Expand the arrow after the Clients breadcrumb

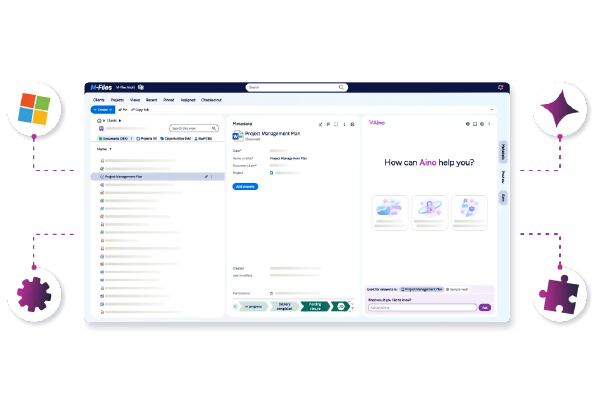point(120,120)
